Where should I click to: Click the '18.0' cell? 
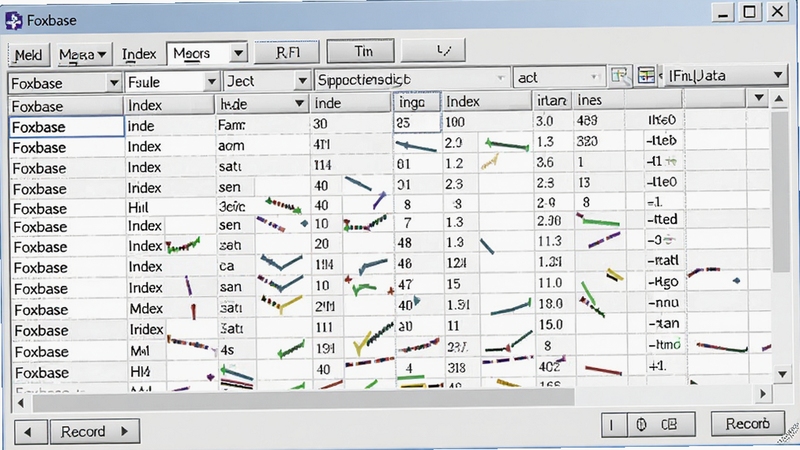click(554, 304)
